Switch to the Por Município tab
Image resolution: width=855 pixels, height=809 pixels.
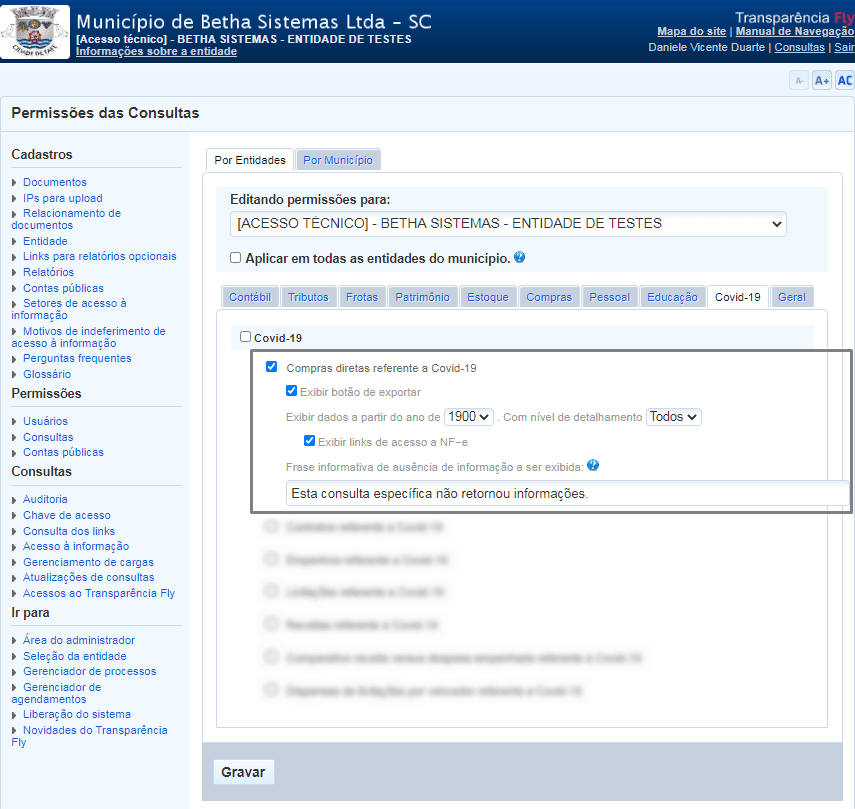pos(338,160)
